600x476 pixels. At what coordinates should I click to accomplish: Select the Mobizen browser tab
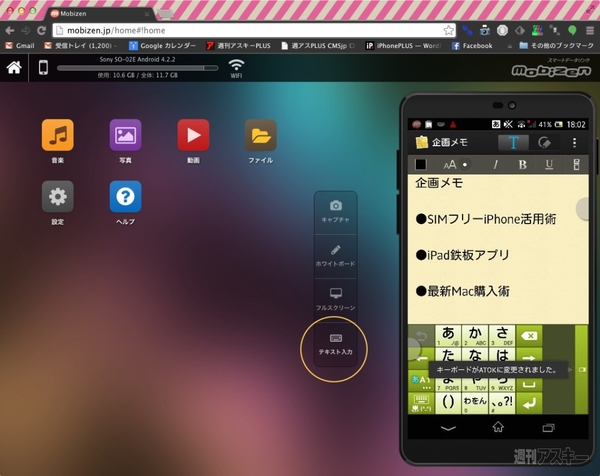[100, 14]
